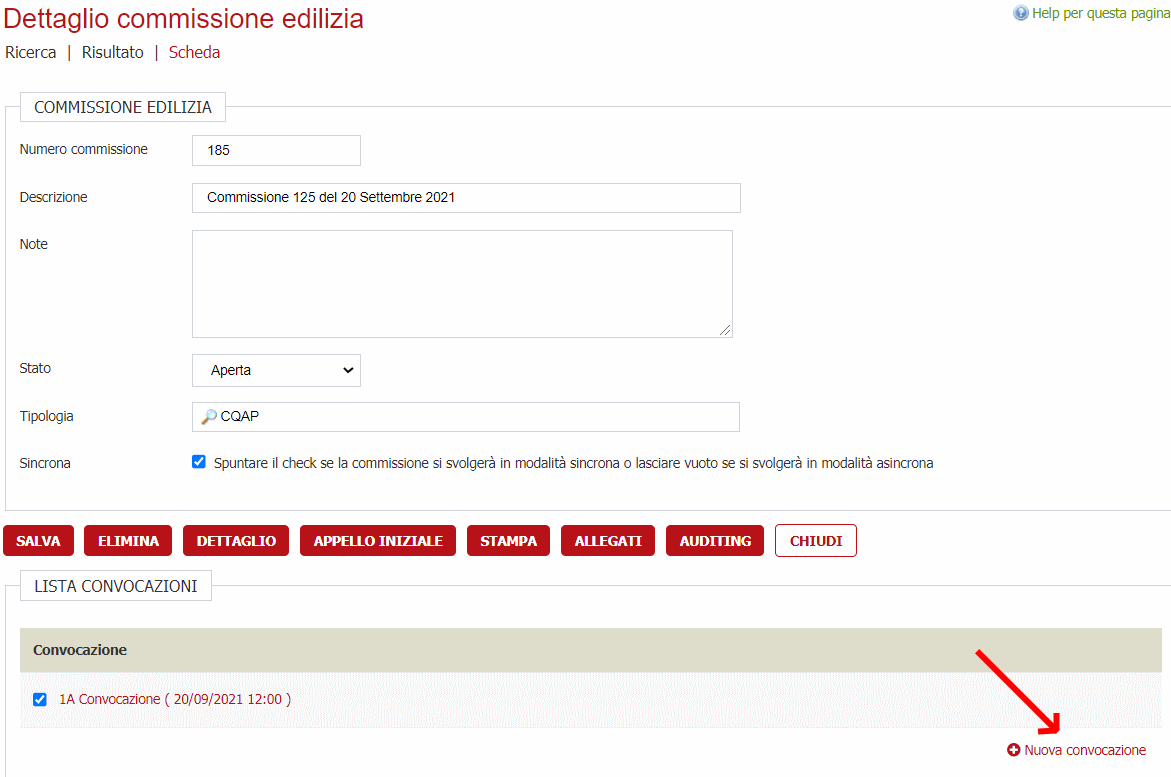
Task: View AUDITING records
Action: point(715,541)
